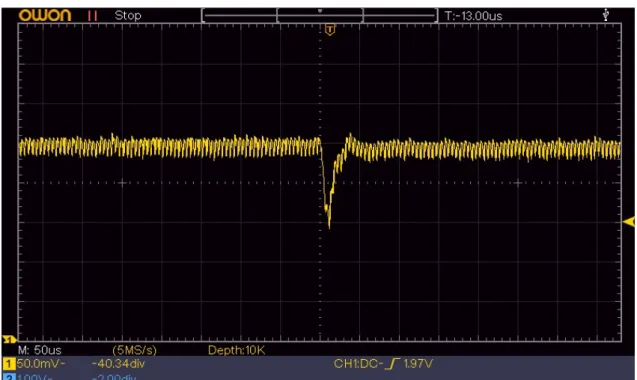Click the -40.34div offset value
This screenshot has height=380, width=637.
pyautogui.click(x=118, y=363)
